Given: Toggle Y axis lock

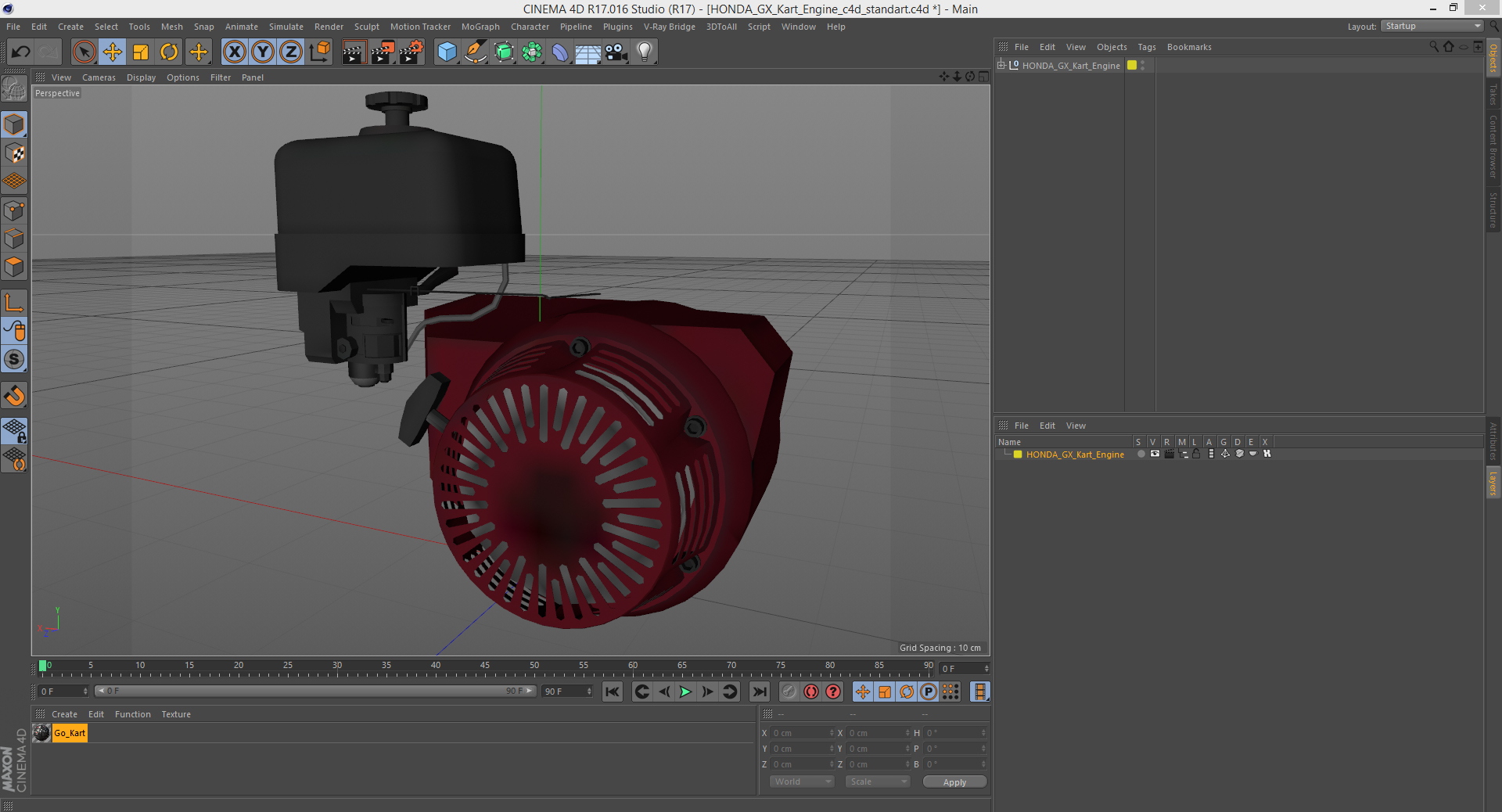Looking at the screenshot, I should (x=263, y=52).
